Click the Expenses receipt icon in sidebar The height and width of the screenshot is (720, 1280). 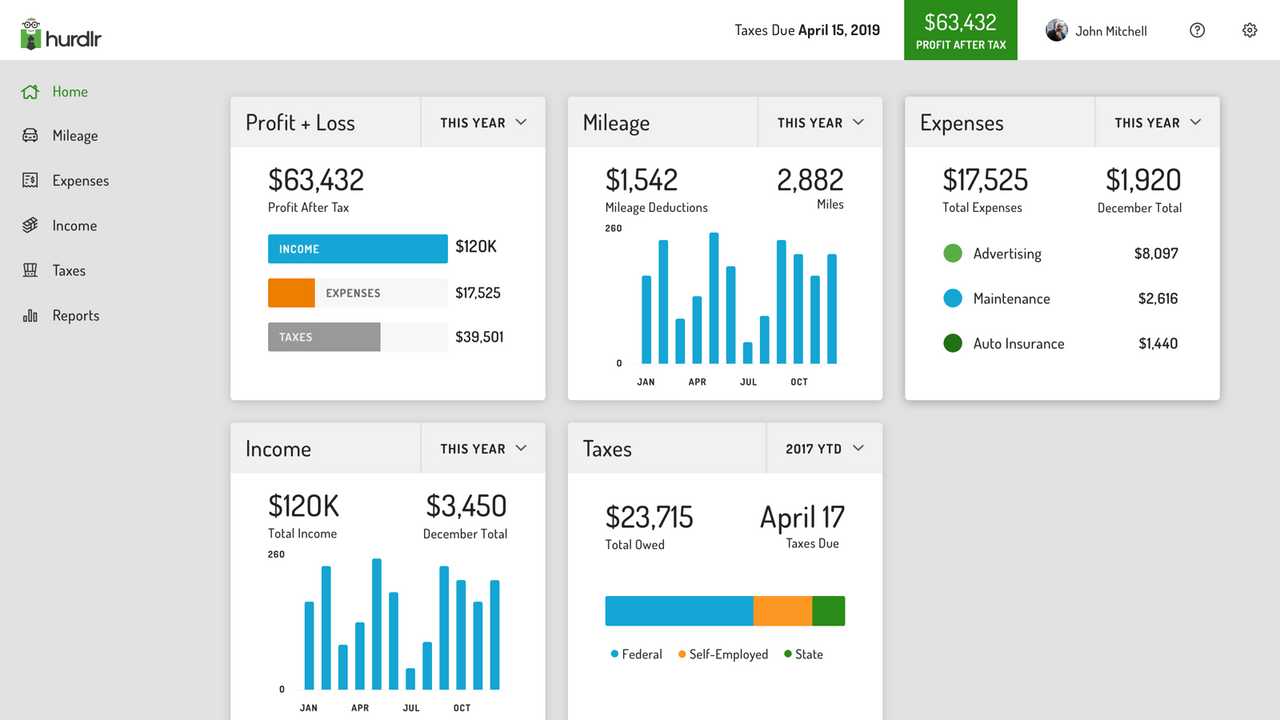[29, 180]
